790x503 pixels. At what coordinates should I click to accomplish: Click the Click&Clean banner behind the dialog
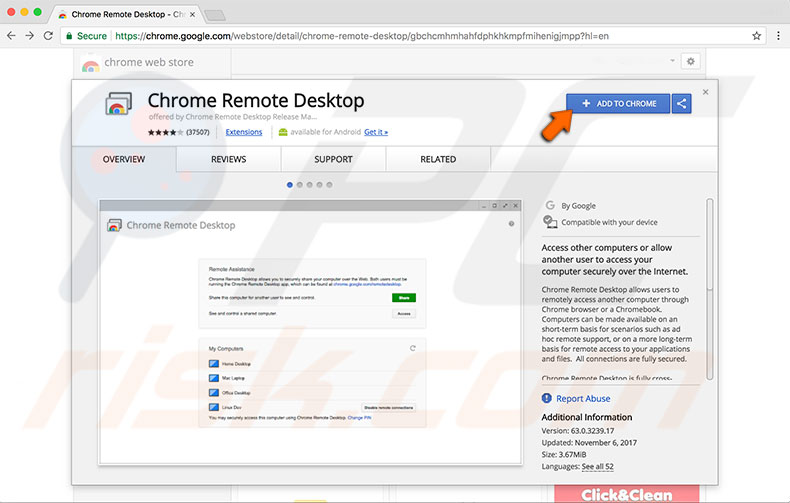(x=627, y=494)
